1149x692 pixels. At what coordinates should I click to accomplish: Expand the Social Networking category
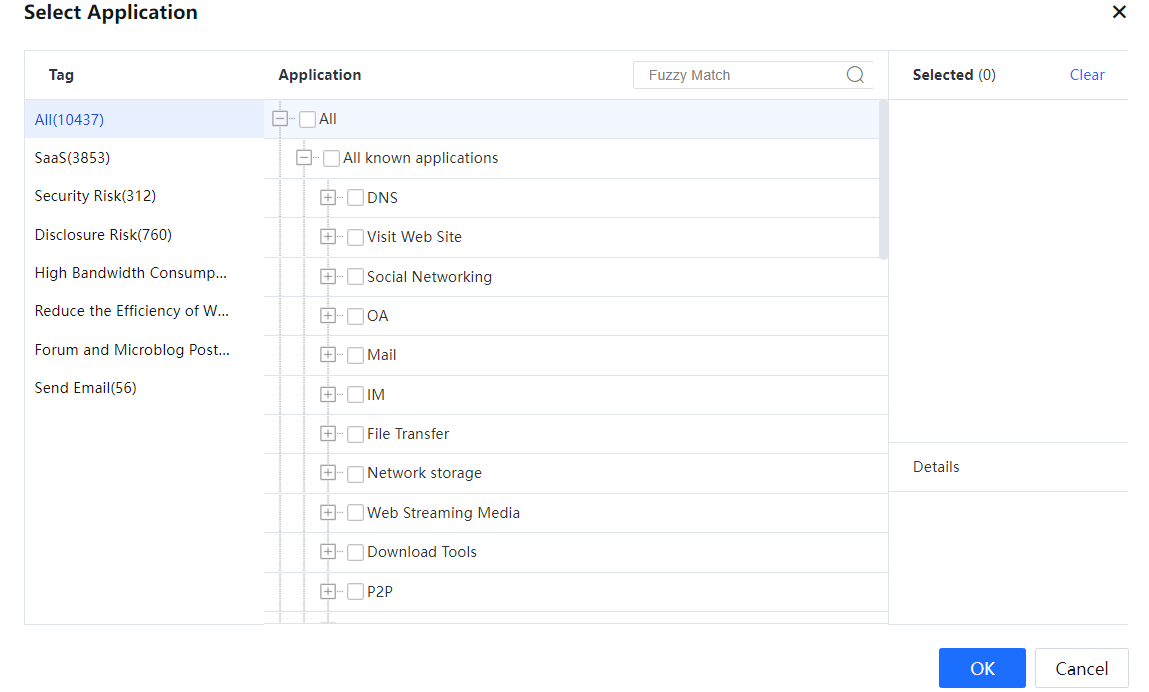click(328, 276)
